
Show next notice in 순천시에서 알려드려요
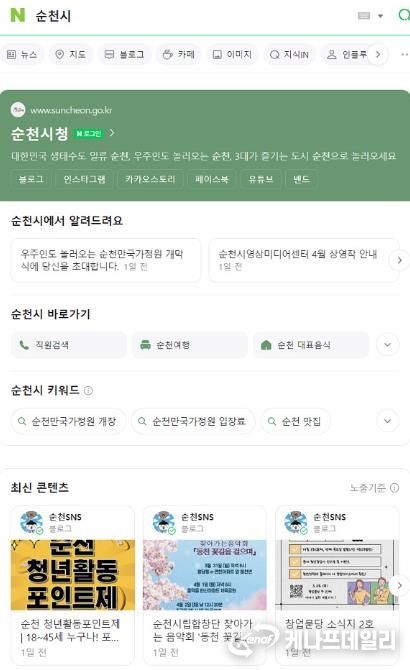[x=399, y=260]
